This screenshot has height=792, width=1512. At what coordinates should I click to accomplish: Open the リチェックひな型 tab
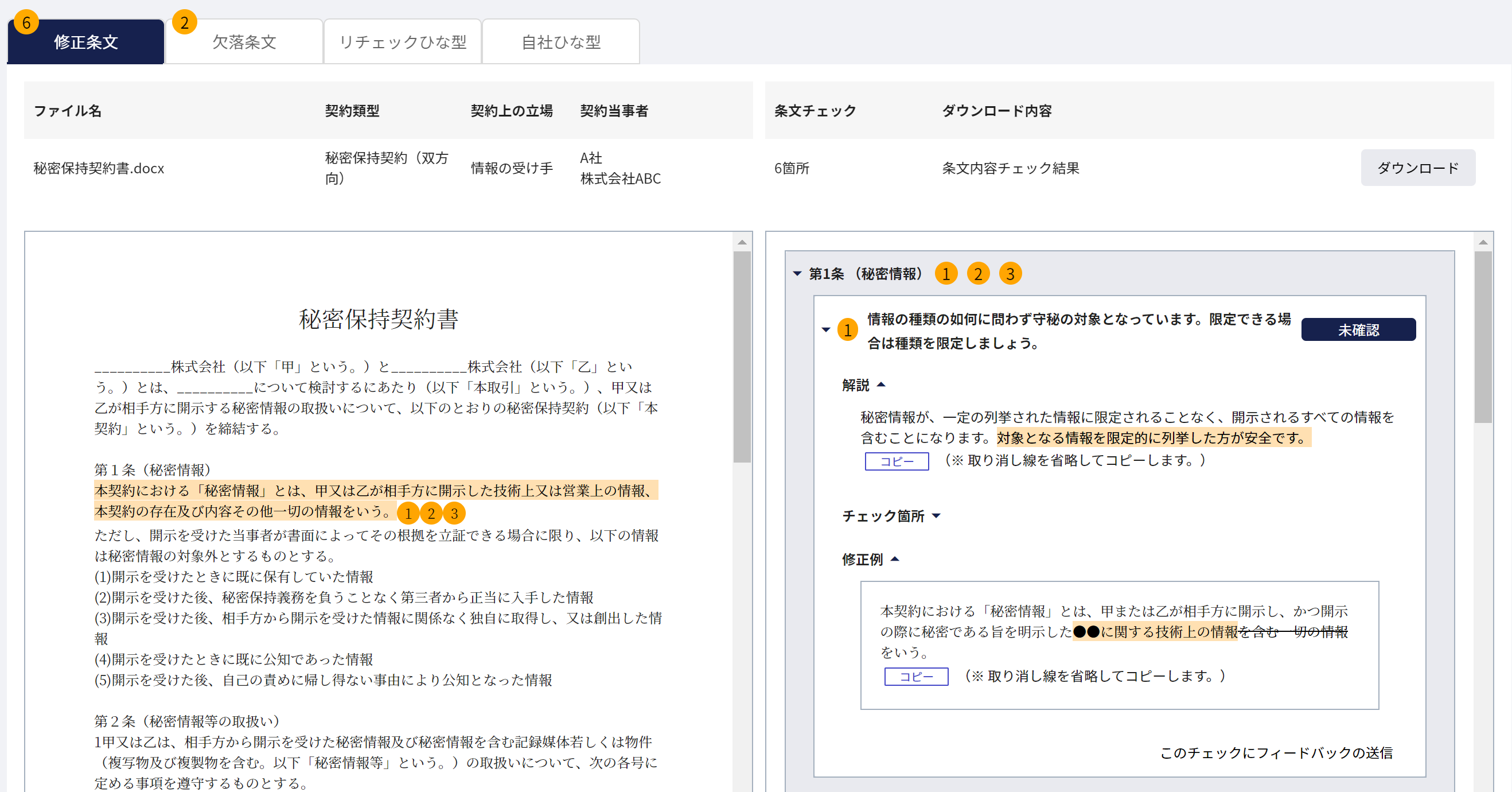point(402,42)
